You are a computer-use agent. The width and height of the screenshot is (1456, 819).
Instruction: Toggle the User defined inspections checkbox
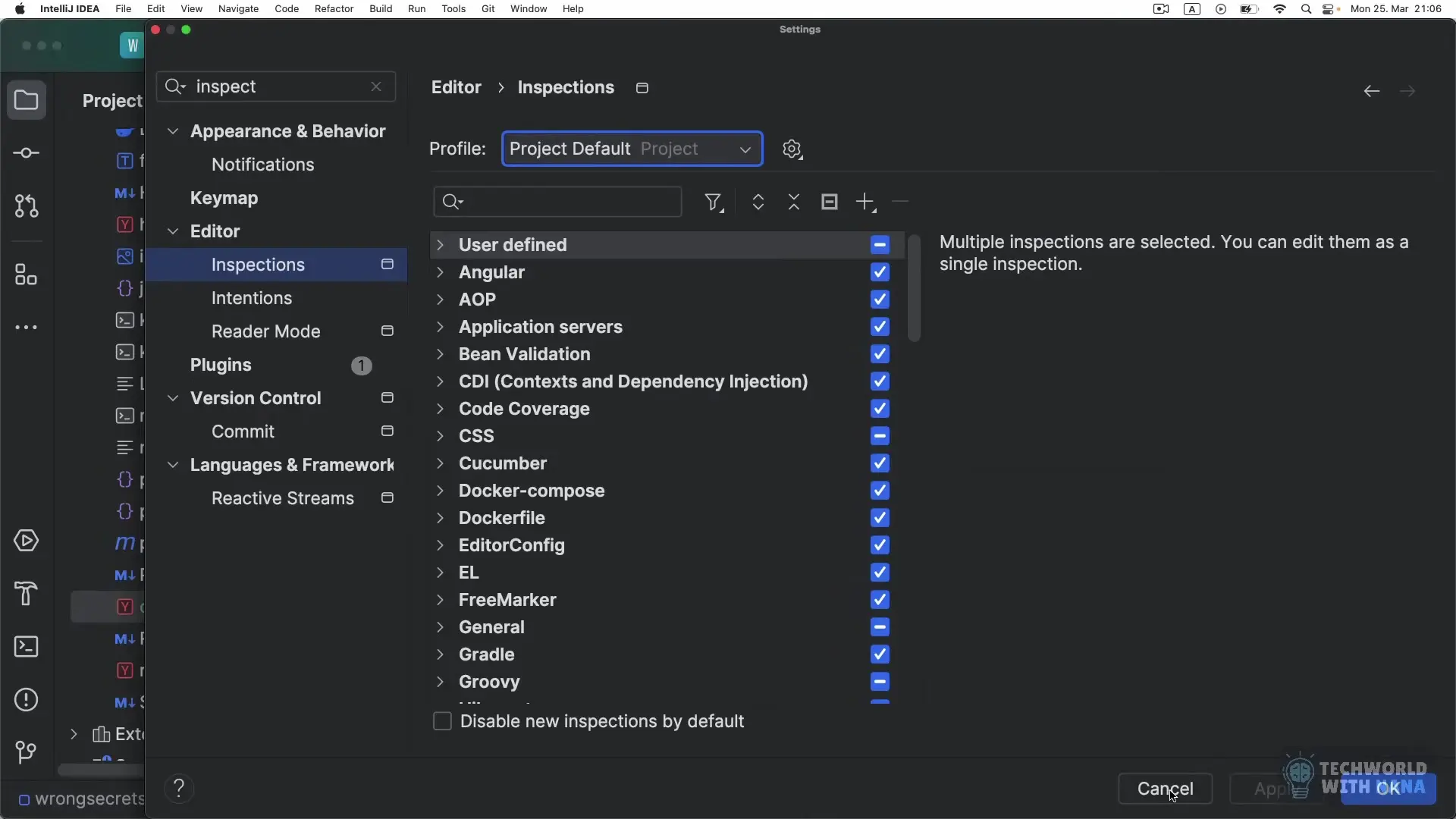pos(880,245)
